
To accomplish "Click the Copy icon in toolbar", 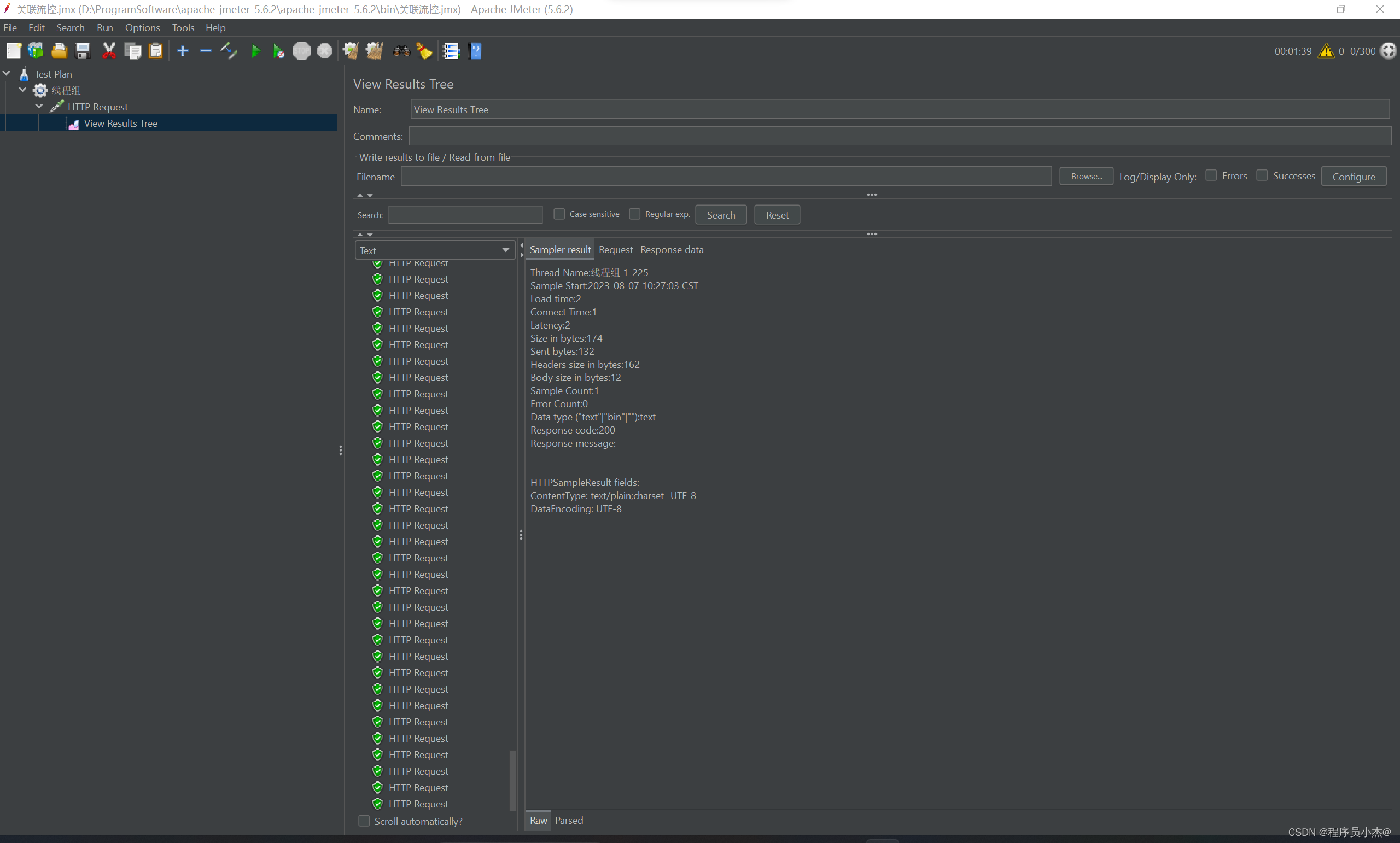I will pos(132,51).
